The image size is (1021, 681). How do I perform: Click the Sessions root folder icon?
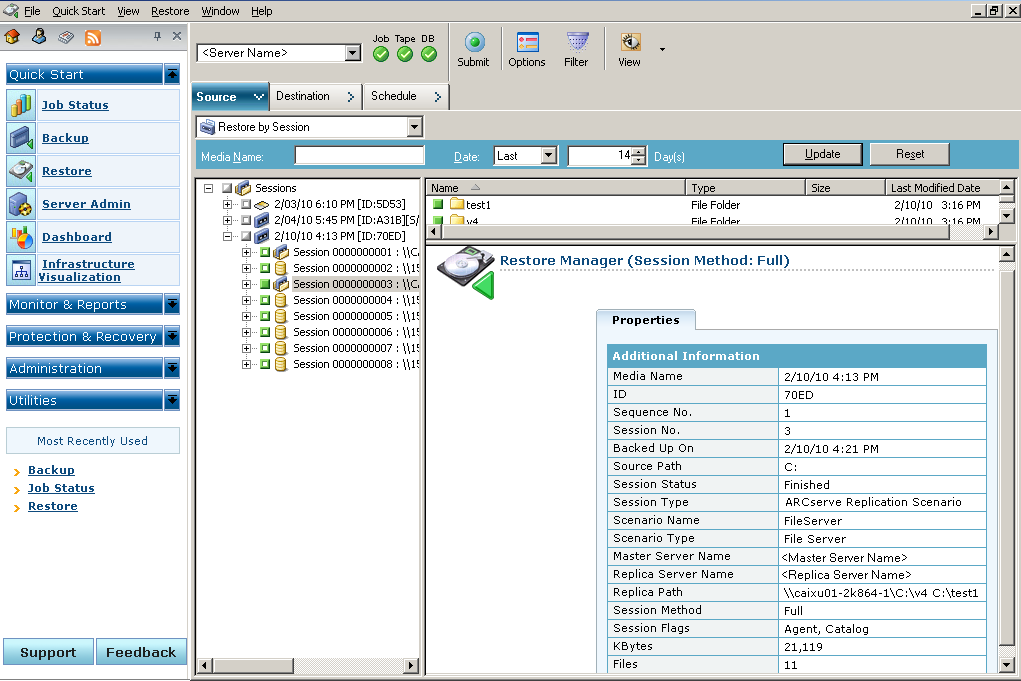[244, 188]
